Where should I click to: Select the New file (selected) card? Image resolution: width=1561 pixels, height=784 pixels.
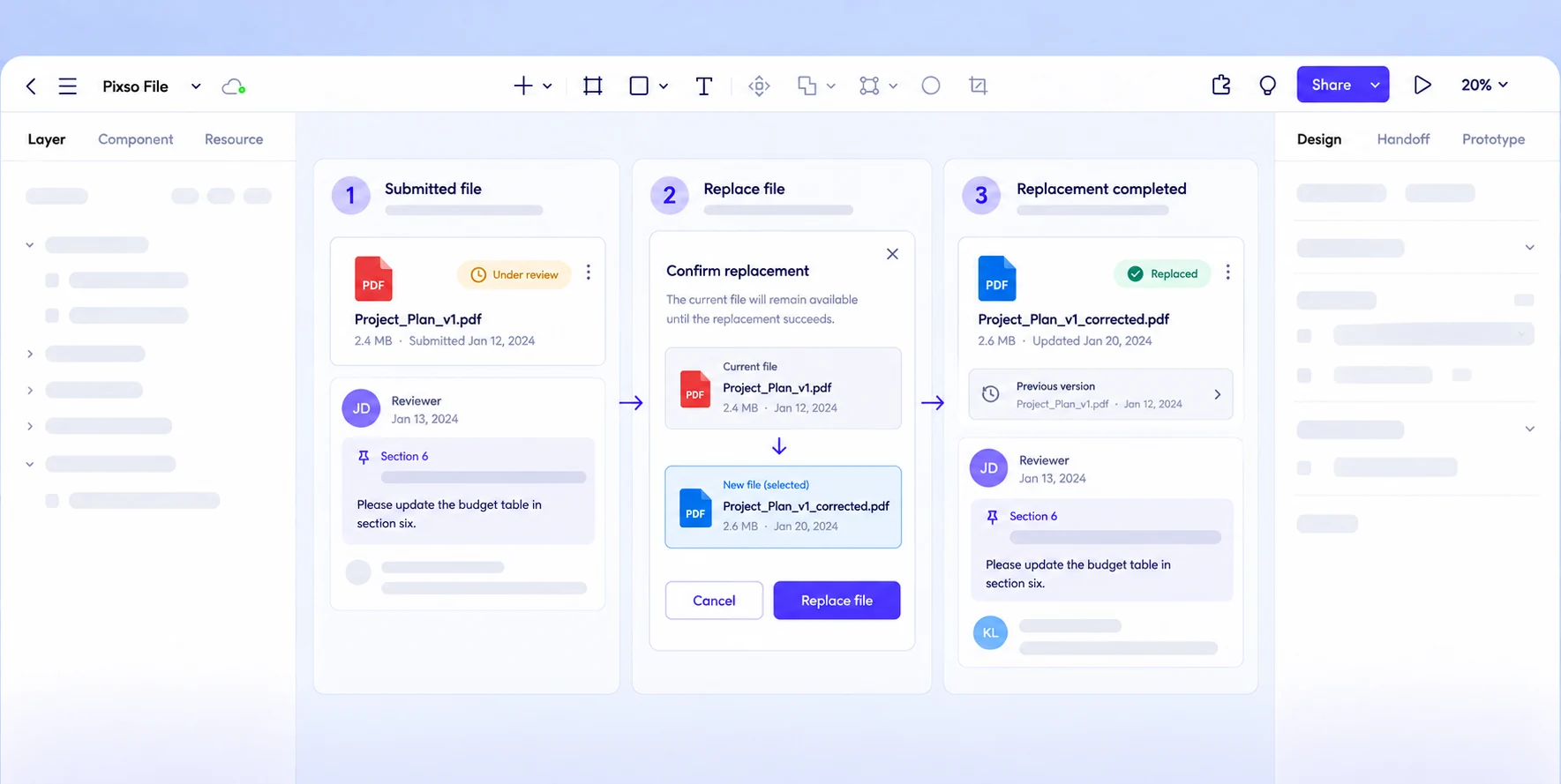pyautogui.click(x=783, y=507)
